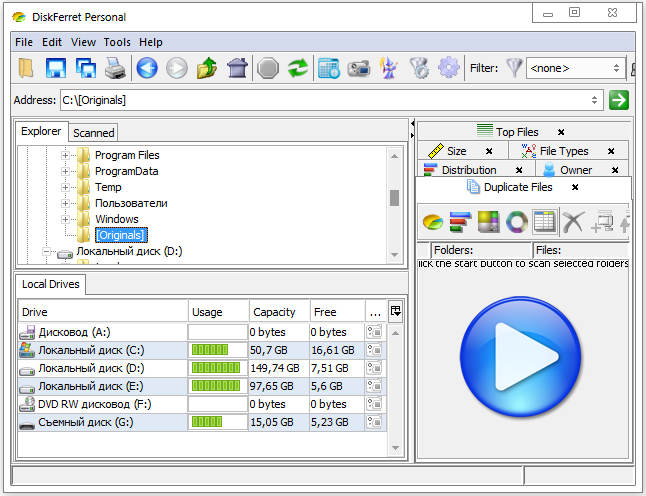Click the Print toolbar icon
The height and width of the screenshot is (496, 646).
(x=115, y=68)
